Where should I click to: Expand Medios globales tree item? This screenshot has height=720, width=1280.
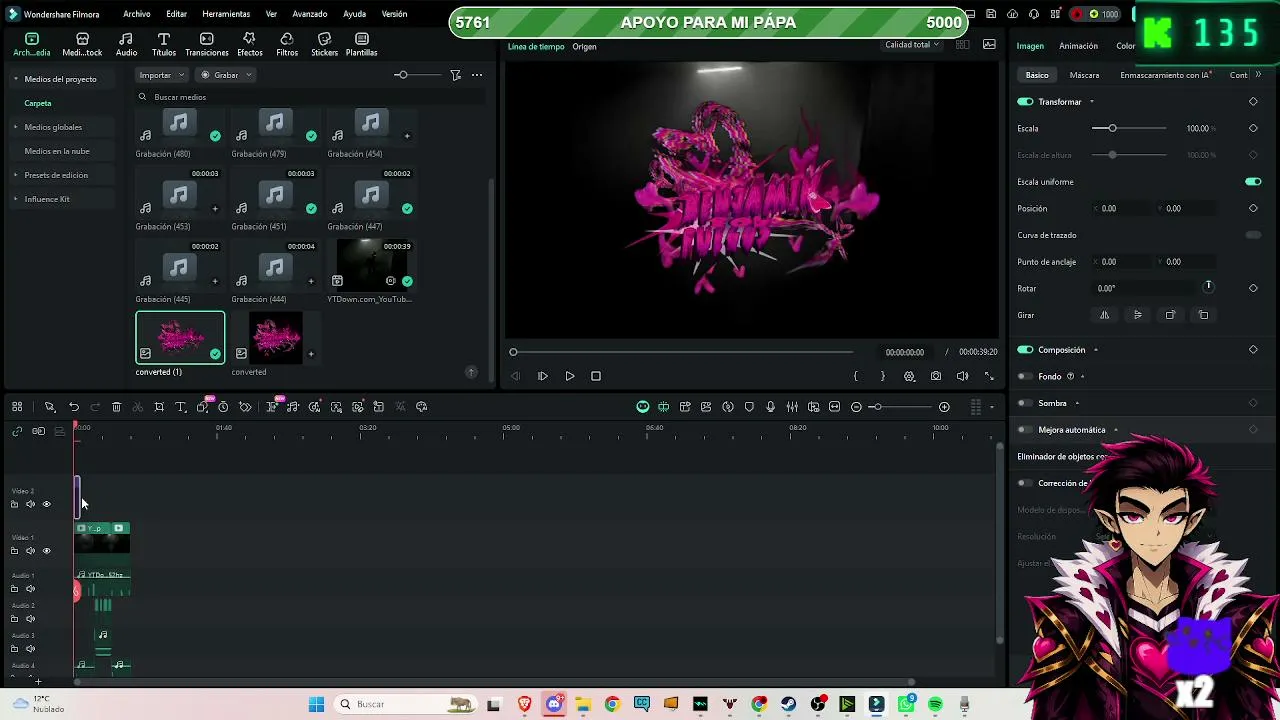[15, 127]
